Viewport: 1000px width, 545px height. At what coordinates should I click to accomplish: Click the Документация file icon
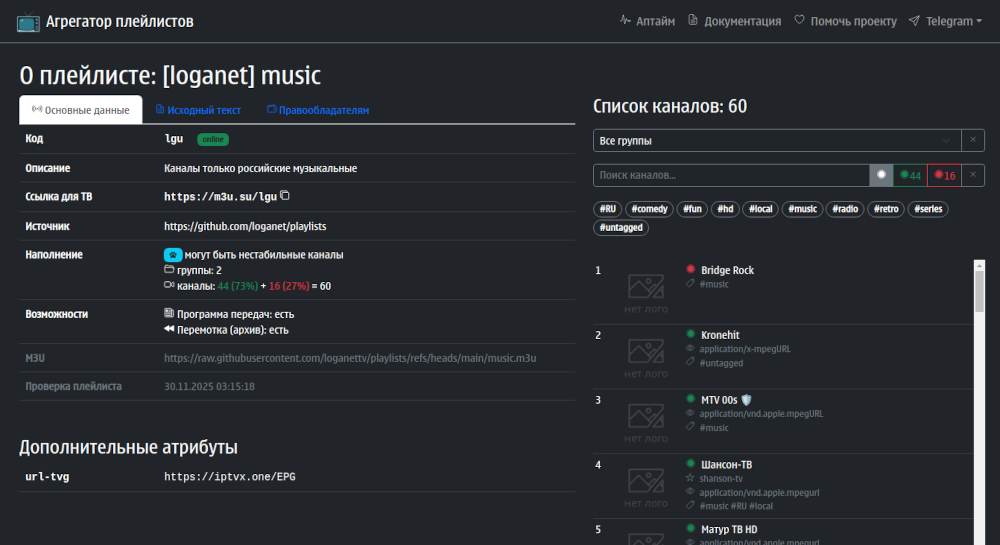coord(693,20)
